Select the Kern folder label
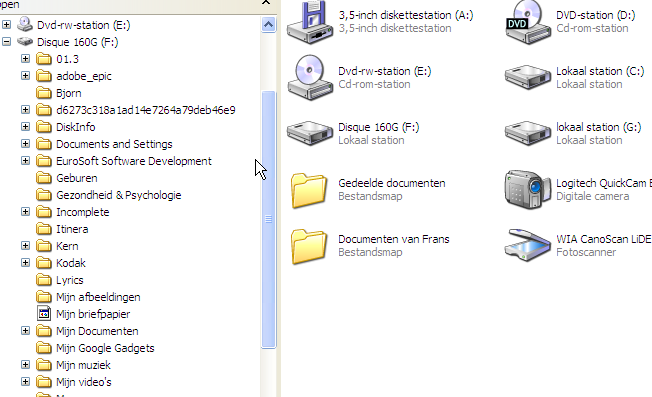Screen dimensions: 652x397 tap(67, 246)
